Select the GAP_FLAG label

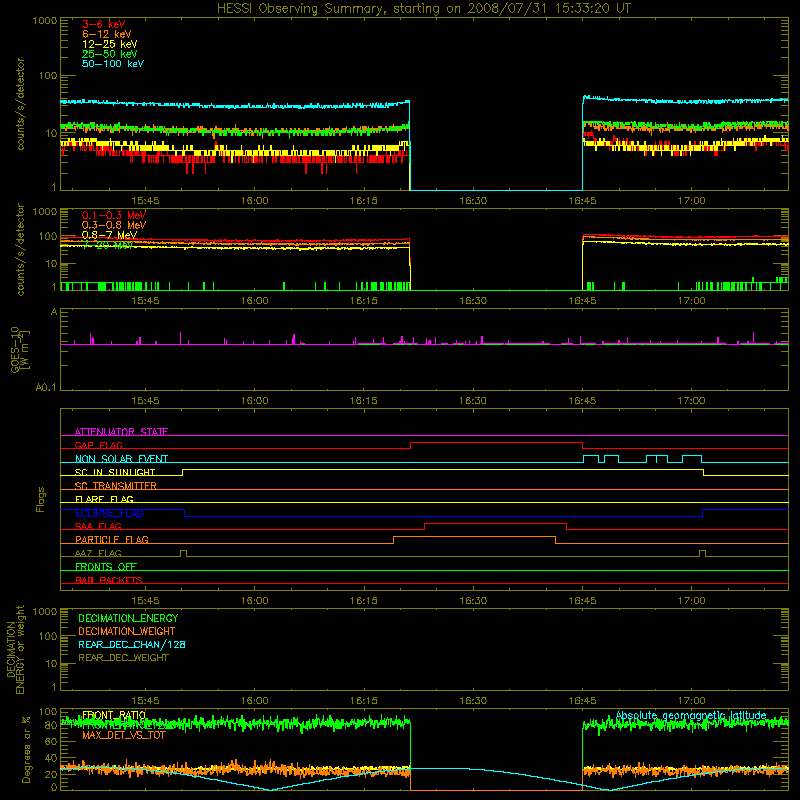98,445
